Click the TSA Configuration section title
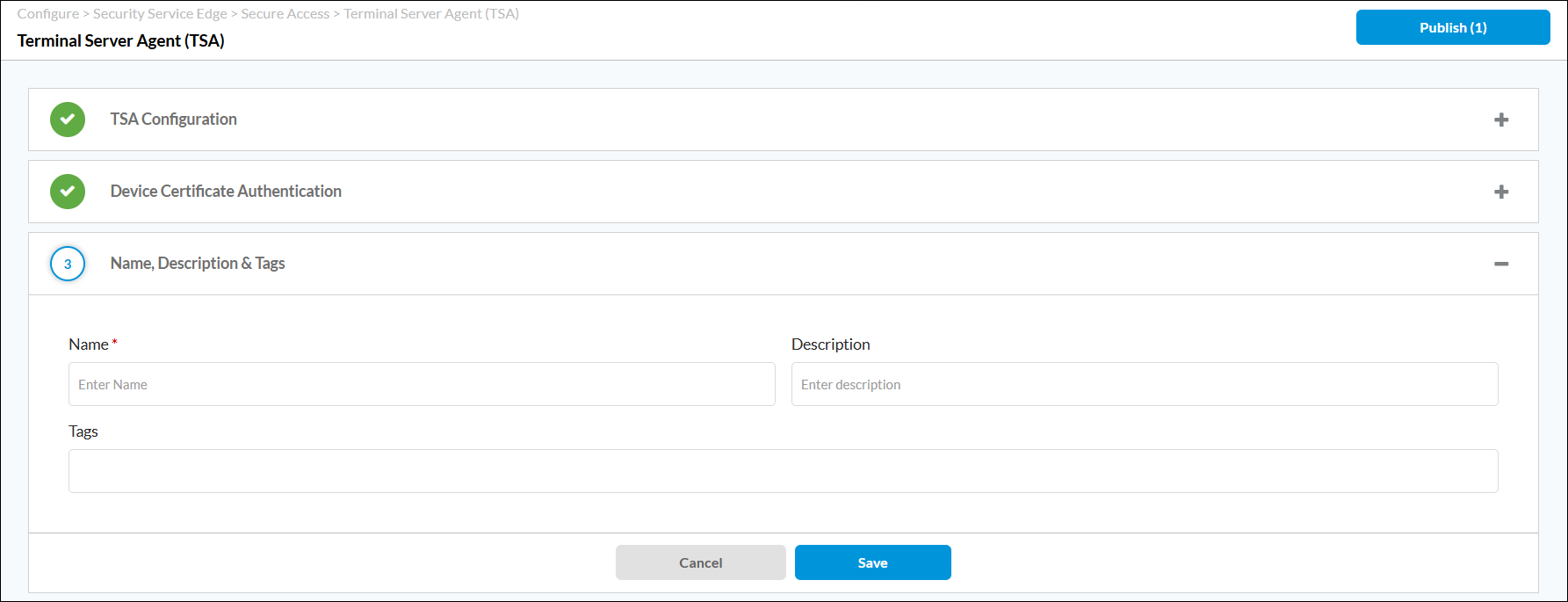The image size is (1568, 602). 174,120
